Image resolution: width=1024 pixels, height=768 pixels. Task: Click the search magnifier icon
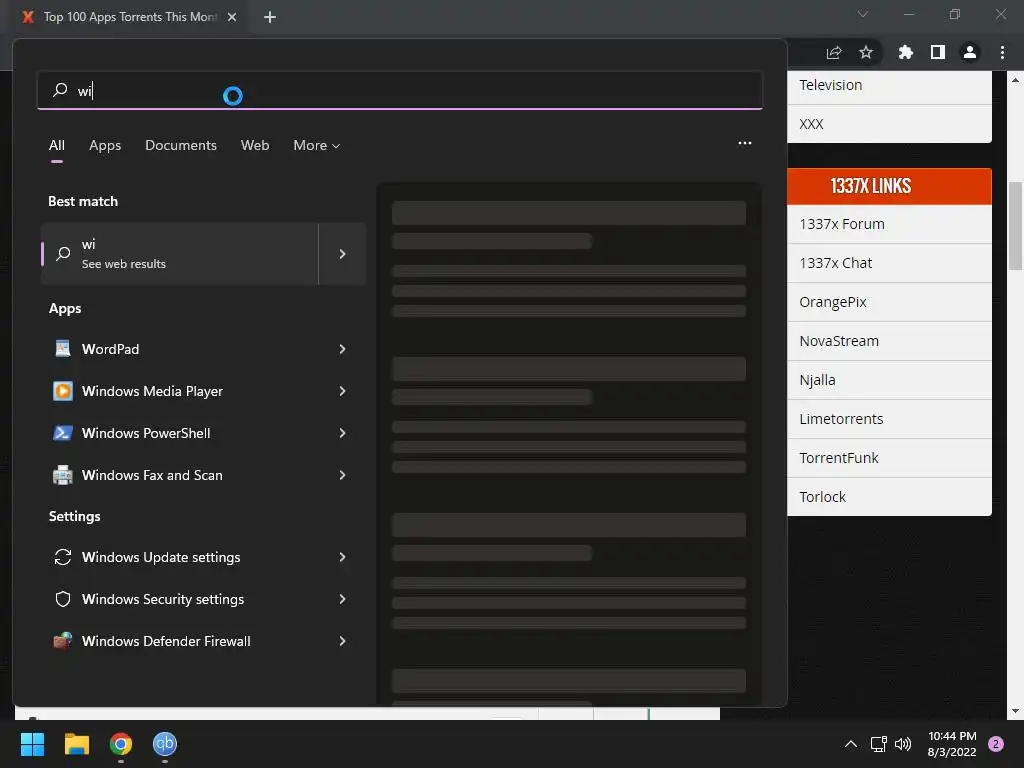pos(60,89)
